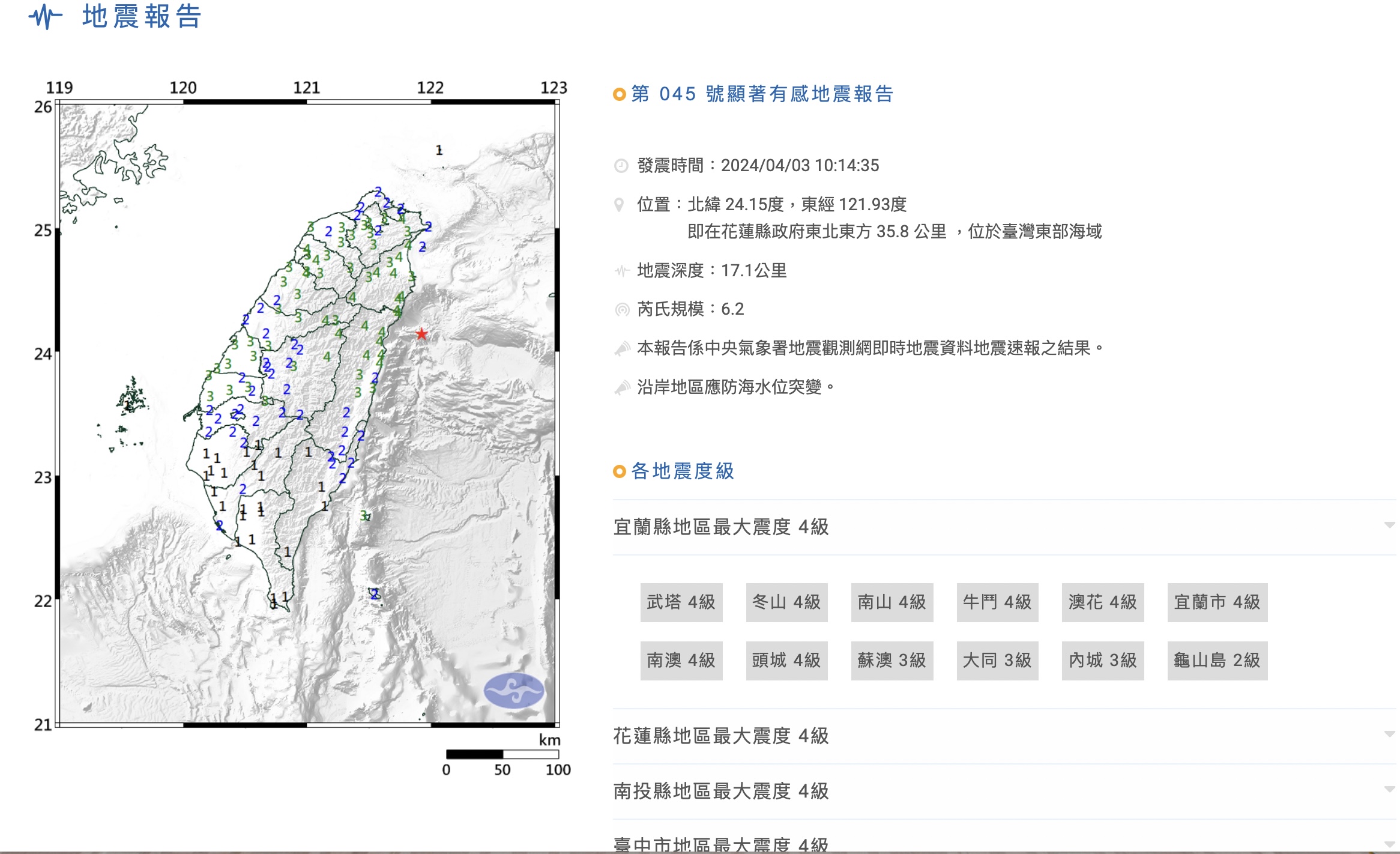Click the location pin icon beside 位置
This screenshot has height=854, width=1400.
click(620, 205)
